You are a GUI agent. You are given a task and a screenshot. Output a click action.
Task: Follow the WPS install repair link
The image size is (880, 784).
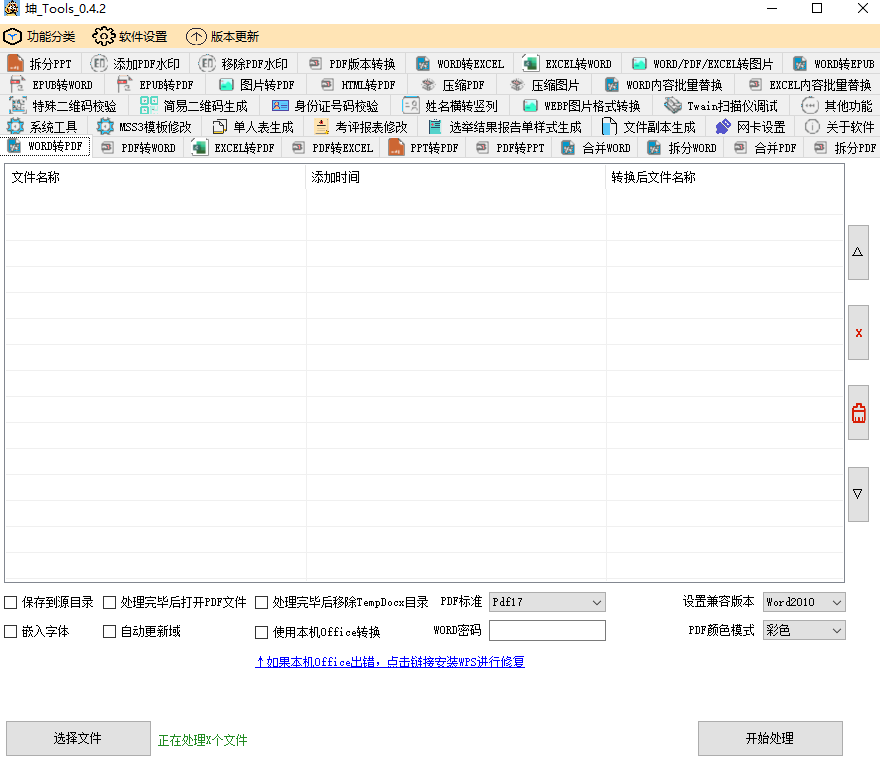pos(389,662)
